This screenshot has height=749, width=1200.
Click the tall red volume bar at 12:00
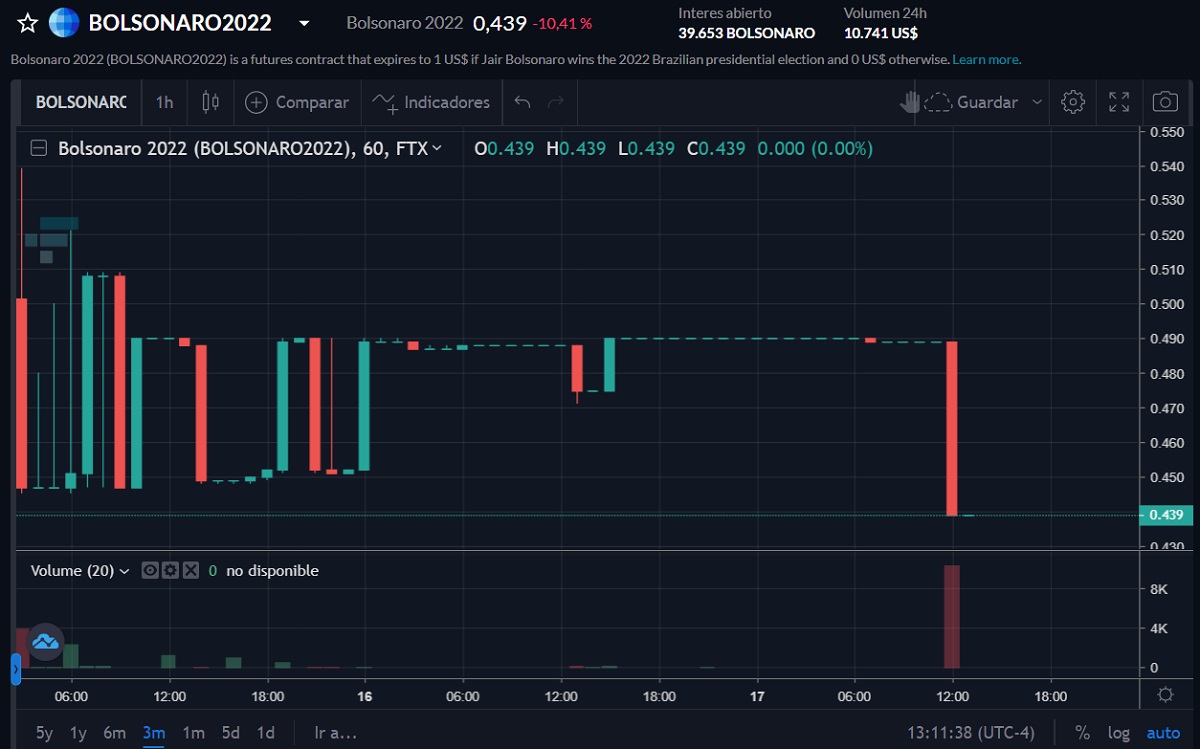(952, 616)
